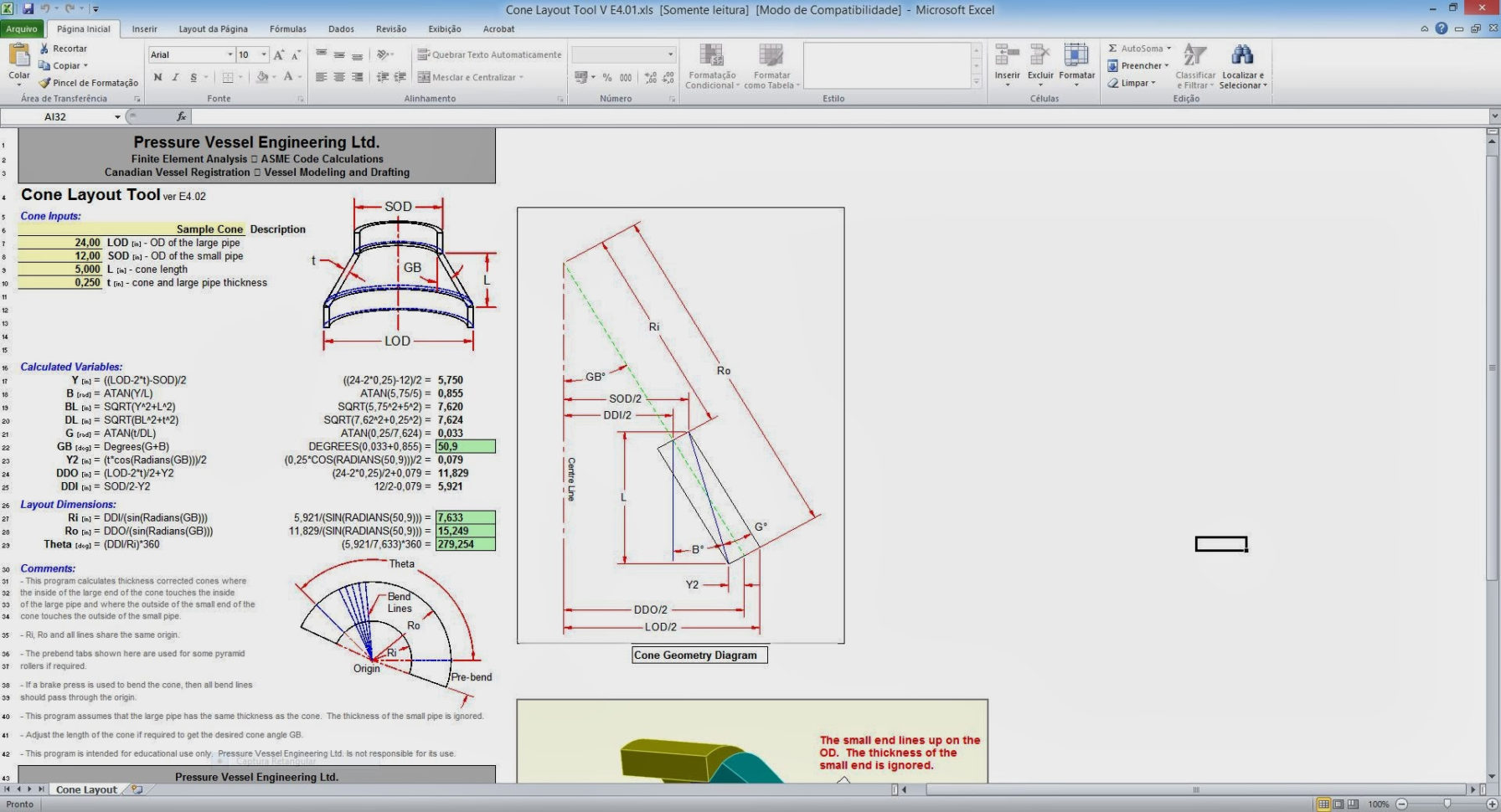Open the Arquivo file menu
Screen dimensions: 1501x812
tap(22, 28)
